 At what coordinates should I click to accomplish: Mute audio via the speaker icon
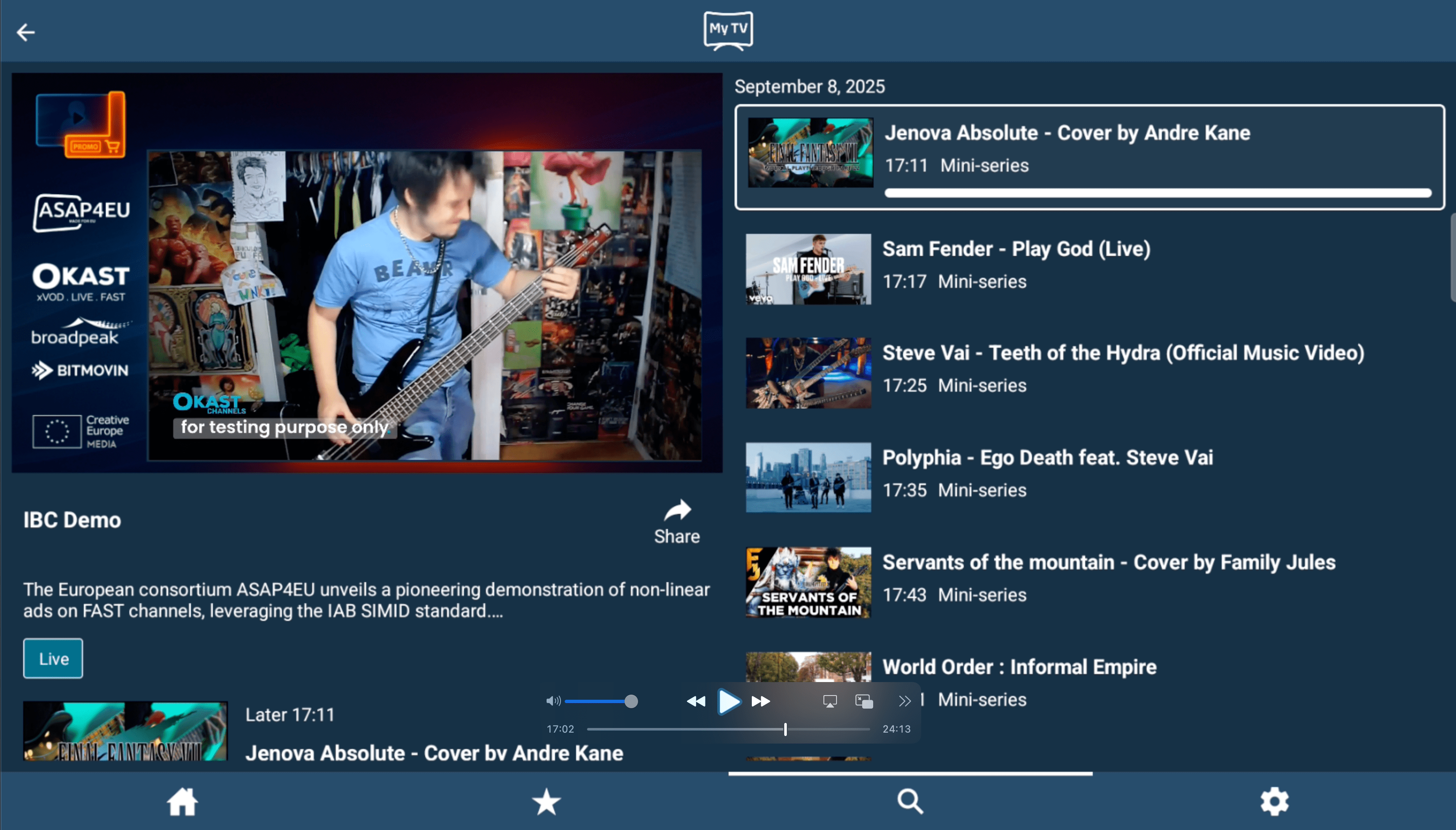pyautogui.click(x=553, y=701)
